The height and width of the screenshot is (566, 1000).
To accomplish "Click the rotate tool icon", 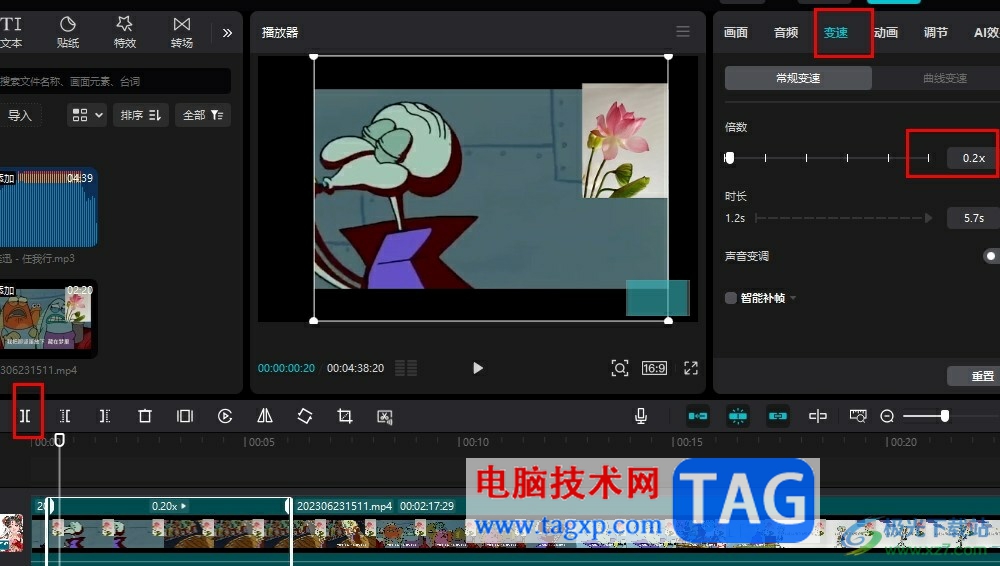I will 305,416.
